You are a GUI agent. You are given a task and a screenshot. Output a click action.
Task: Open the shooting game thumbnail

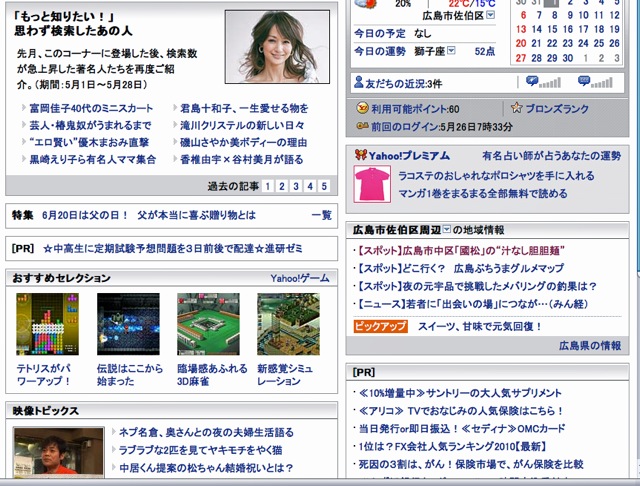(128, 324)
